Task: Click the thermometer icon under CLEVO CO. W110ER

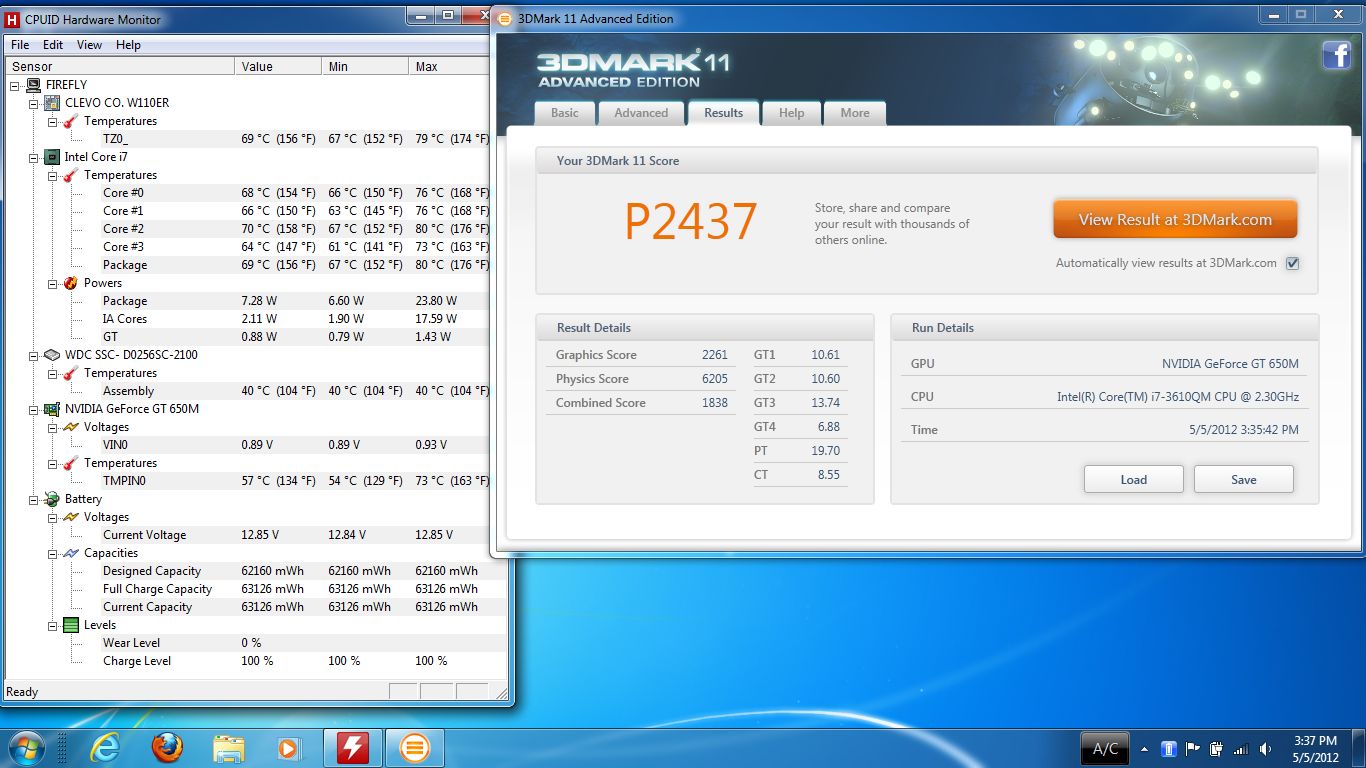Action: [71, 121]
